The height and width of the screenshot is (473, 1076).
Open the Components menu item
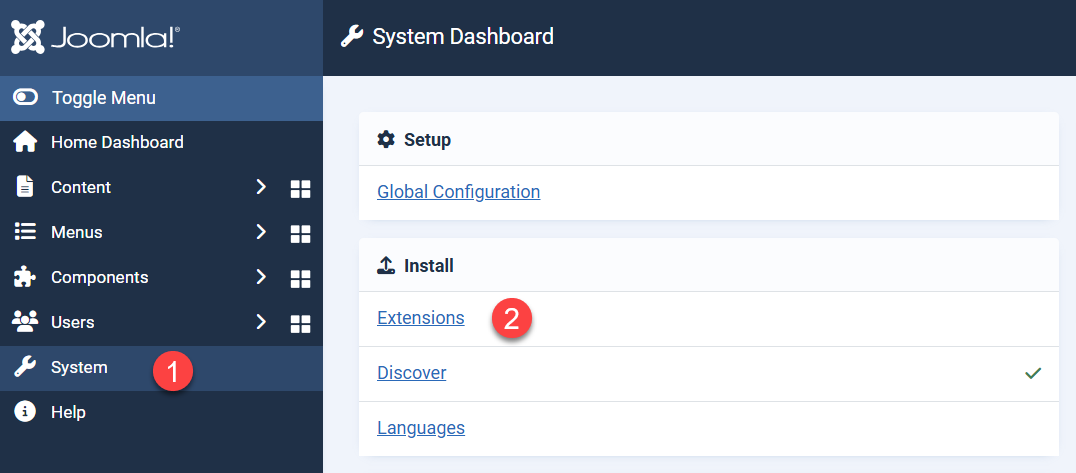(x=100, y=277)
